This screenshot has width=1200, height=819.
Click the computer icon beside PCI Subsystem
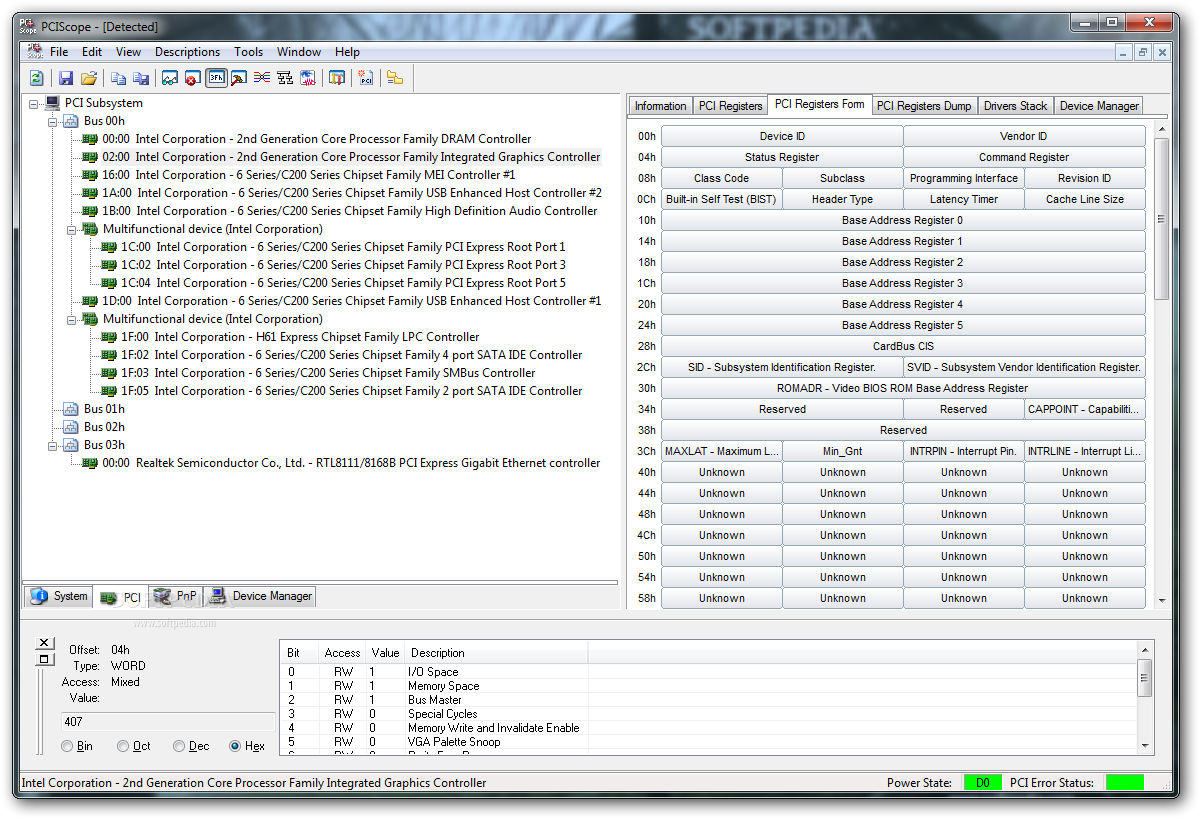[53, 103]
